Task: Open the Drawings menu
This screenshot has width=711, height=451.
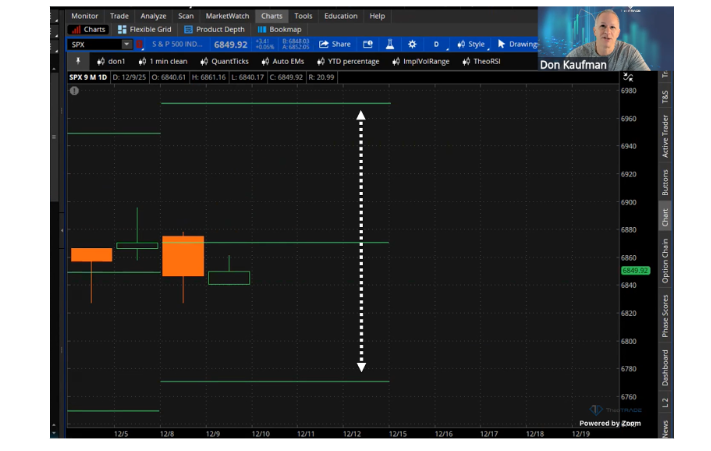Action: tap(517, 44)
